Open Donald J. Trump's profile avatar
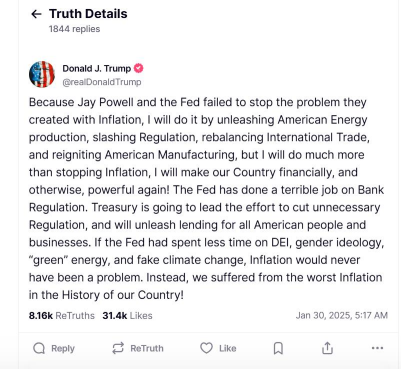The height and width of the screenshot is (369, 401). (x=42, y=74)
